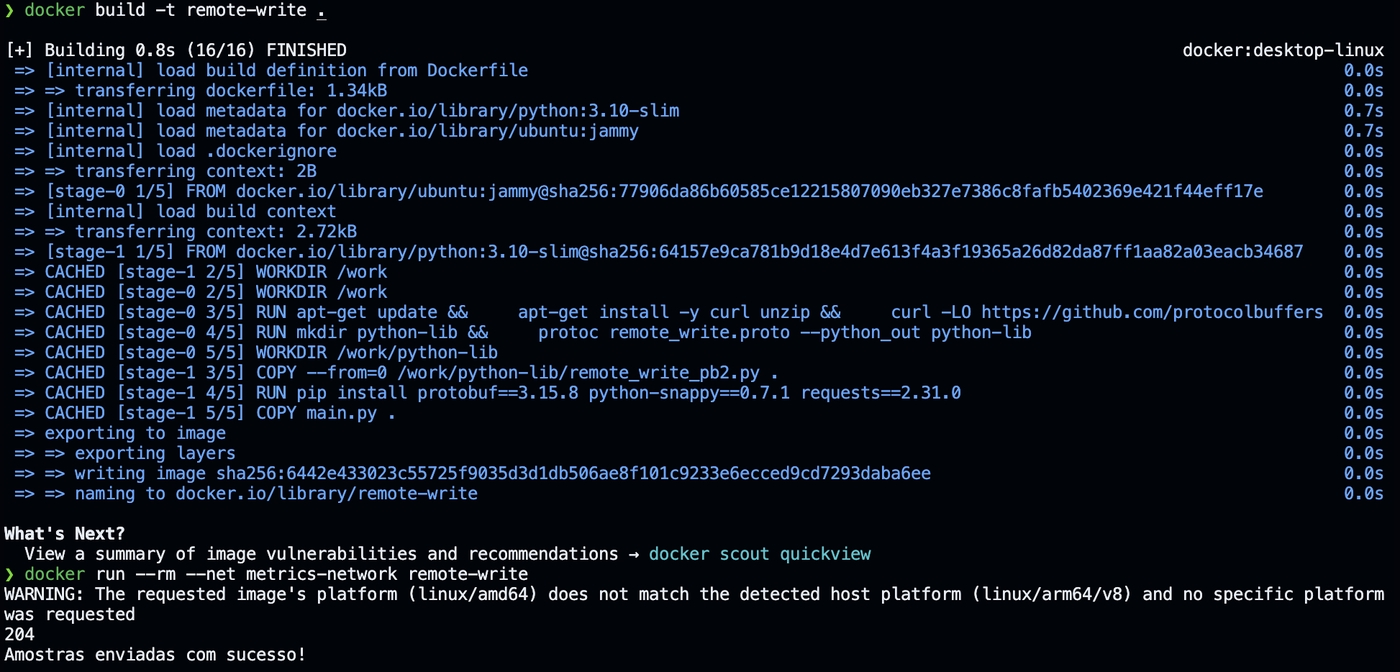Image resolution: width=1400 pixels, height=672 pixels.
Task: Click the "docker:desktop-linux" label
Action: [x=1283, y=50]
